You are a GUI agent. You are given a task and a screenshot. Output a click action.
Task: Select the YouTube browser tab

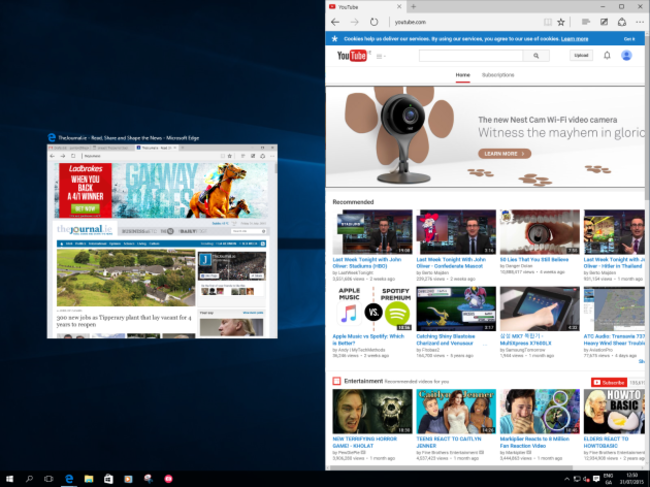365,7
